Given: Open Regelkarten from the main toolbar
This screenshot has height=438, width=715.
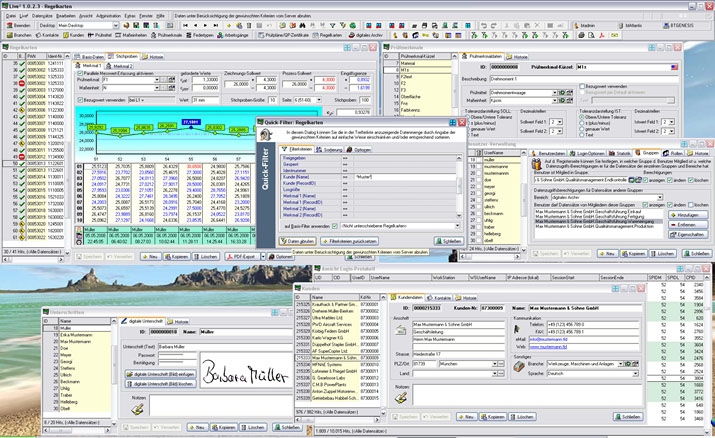Looking at the screenshot, I should (x=327, y=35).
